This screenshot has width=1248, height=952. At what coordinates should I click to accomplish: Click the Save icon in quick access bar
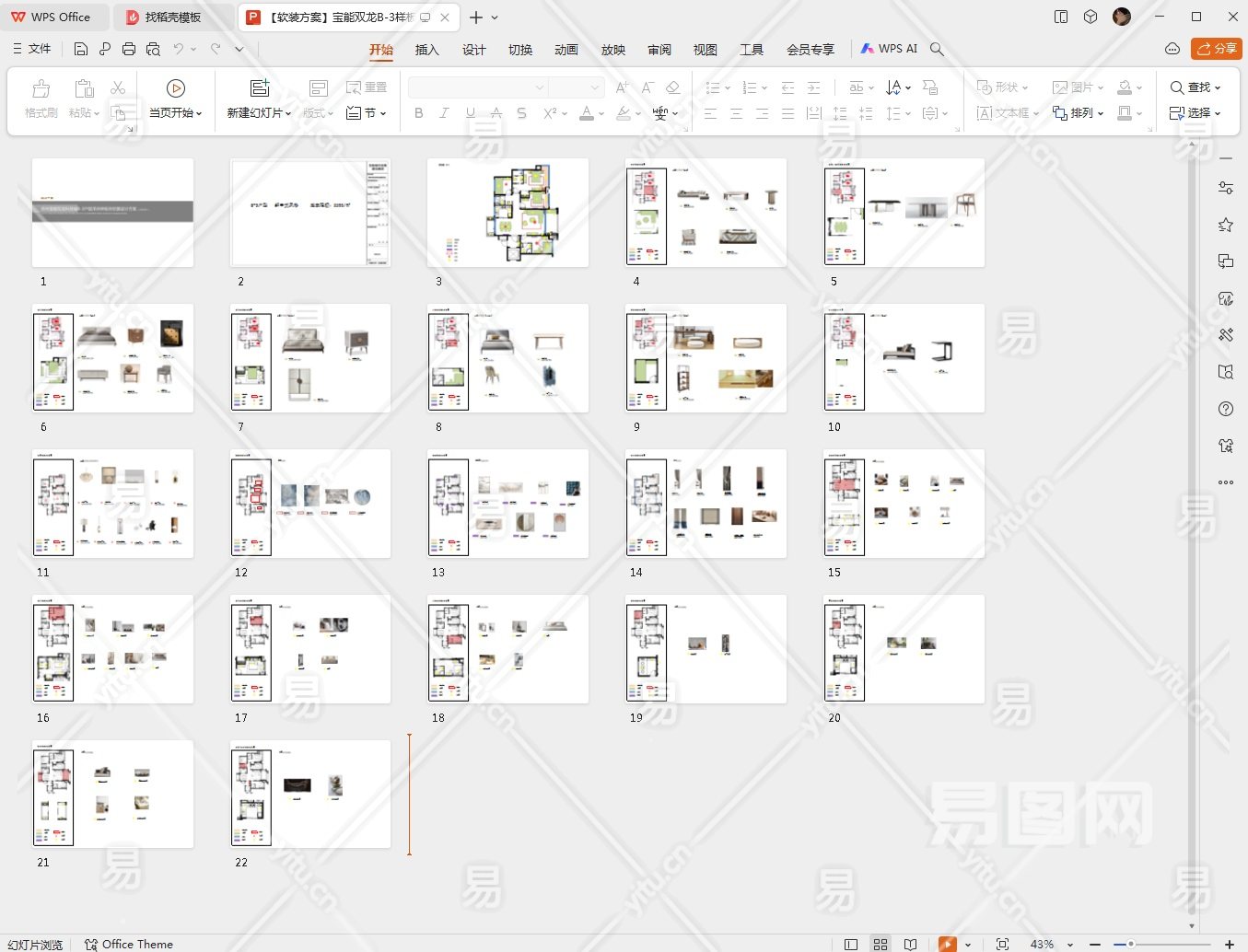(x=81, y=49)
